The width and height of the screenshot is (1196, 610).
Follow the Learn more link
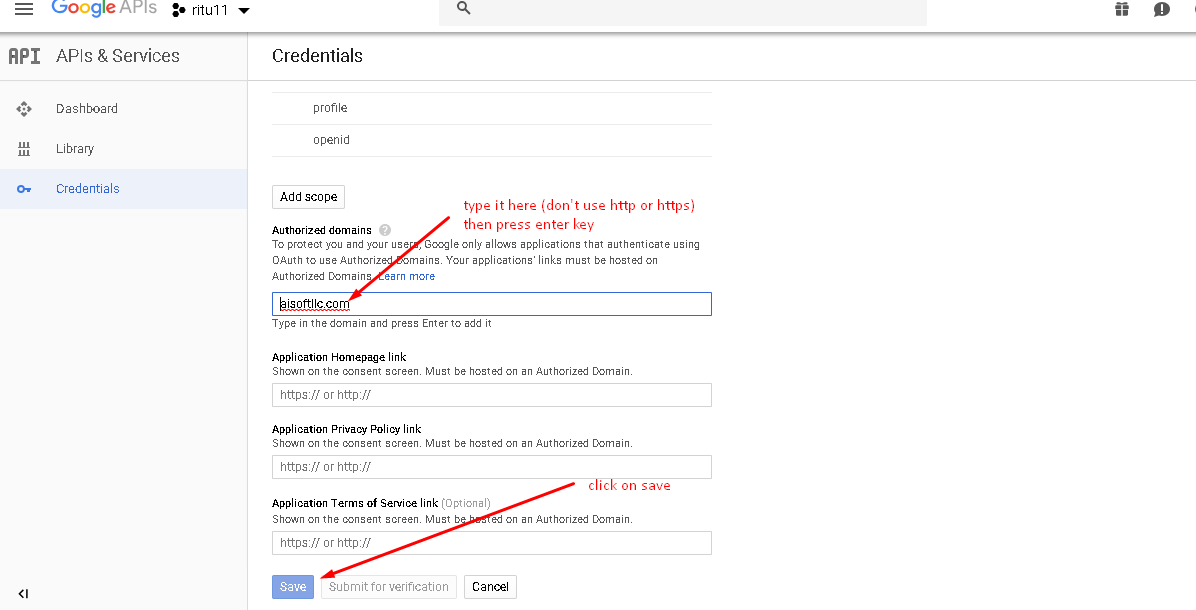[x=407, y=276]
